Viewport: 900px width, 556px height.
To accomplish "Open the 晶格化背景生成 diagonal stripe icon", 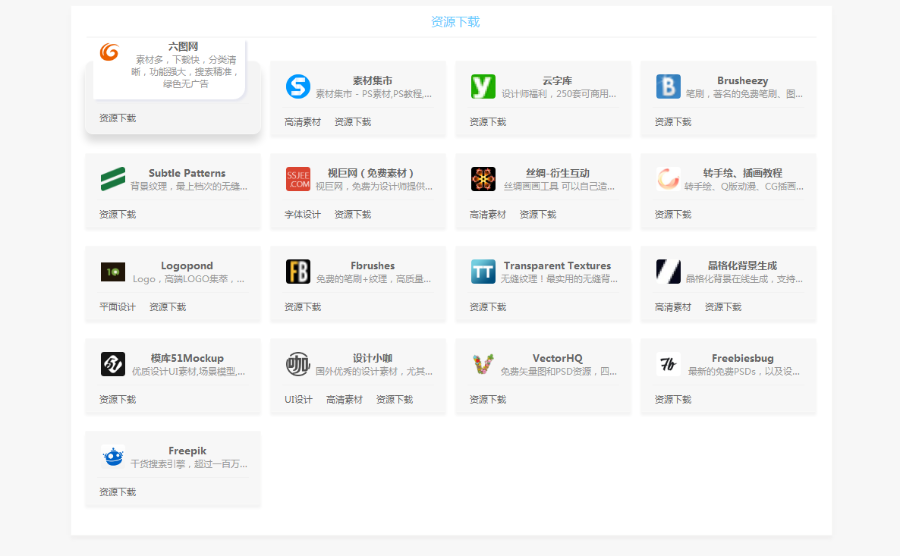I will pos(668,272).
